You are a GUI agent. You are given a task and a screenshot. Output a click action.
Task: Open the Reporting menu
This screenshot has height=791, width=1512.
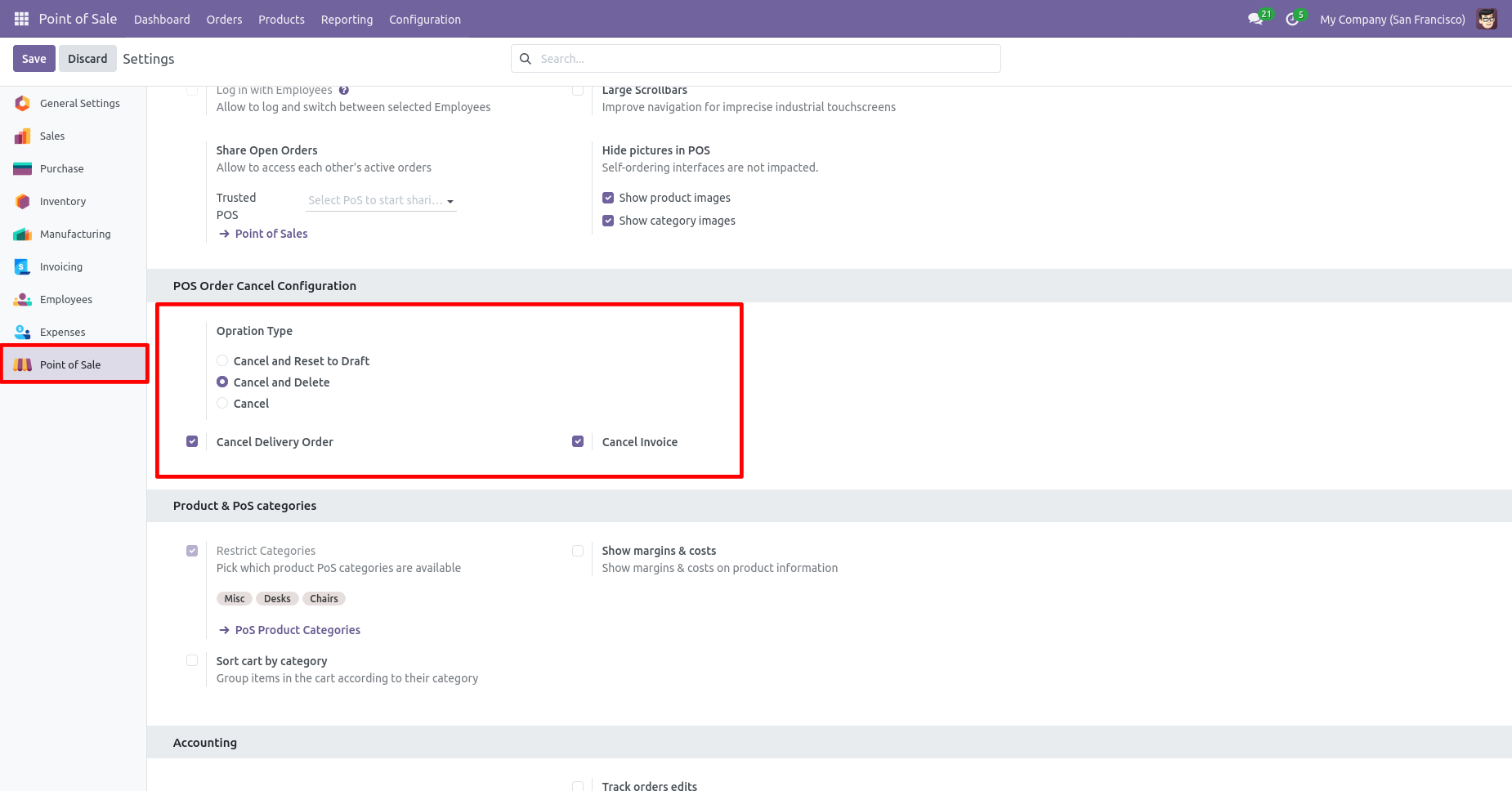pyautogui.click(x=347, y=19)
